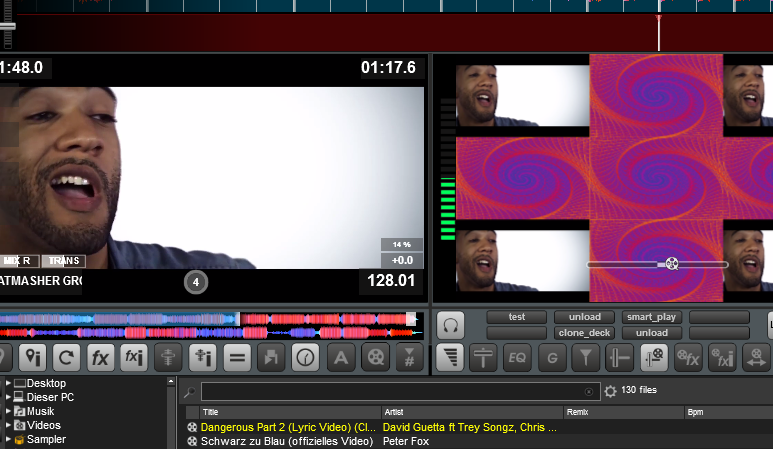Image resolution: width=773 pixels, height=449 pixels.
Task: Toggle headphone monitoring icon
Action: pyautogui.click(x=450, y=325)
